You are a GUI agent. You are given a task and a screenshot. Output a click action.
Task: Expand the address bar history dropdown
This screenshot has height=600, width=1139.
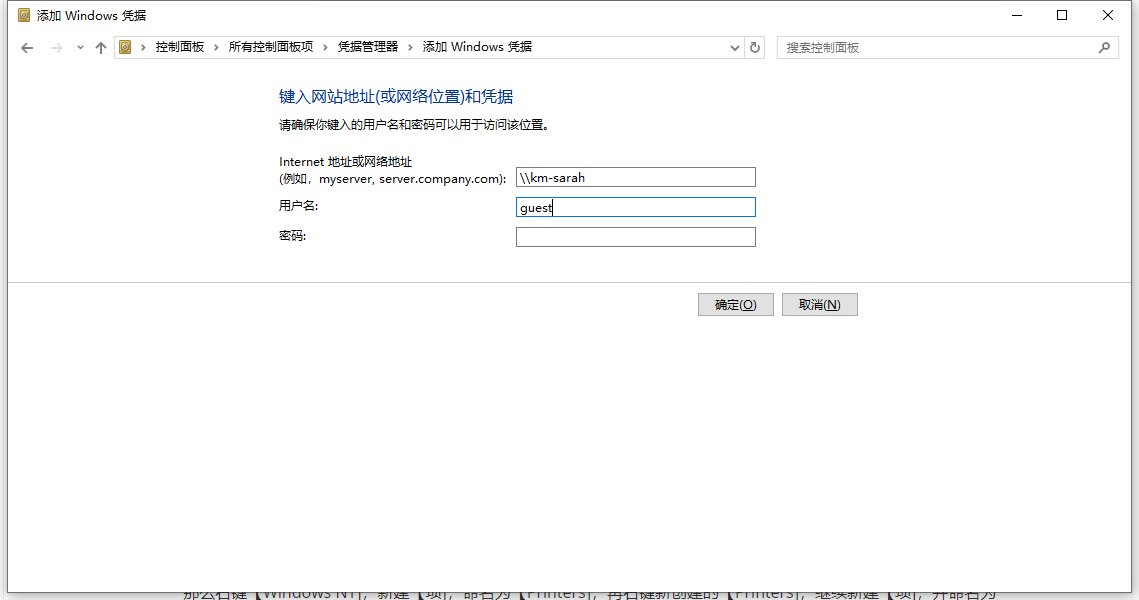click(734, 48)
